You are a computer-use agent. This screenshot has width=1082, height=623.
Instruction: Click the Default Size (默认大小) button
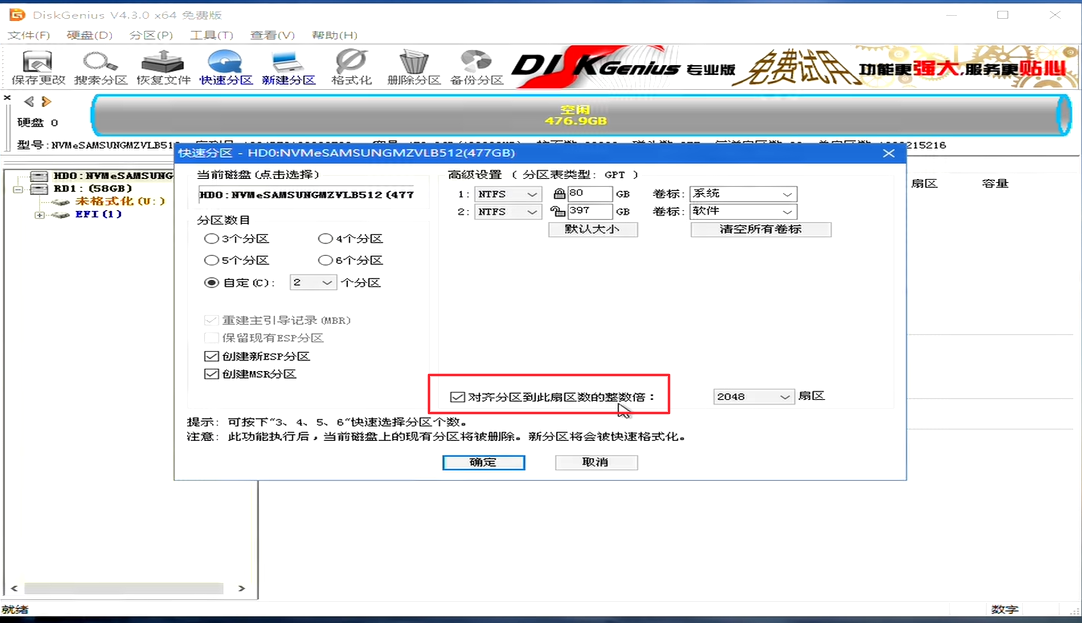593,229
